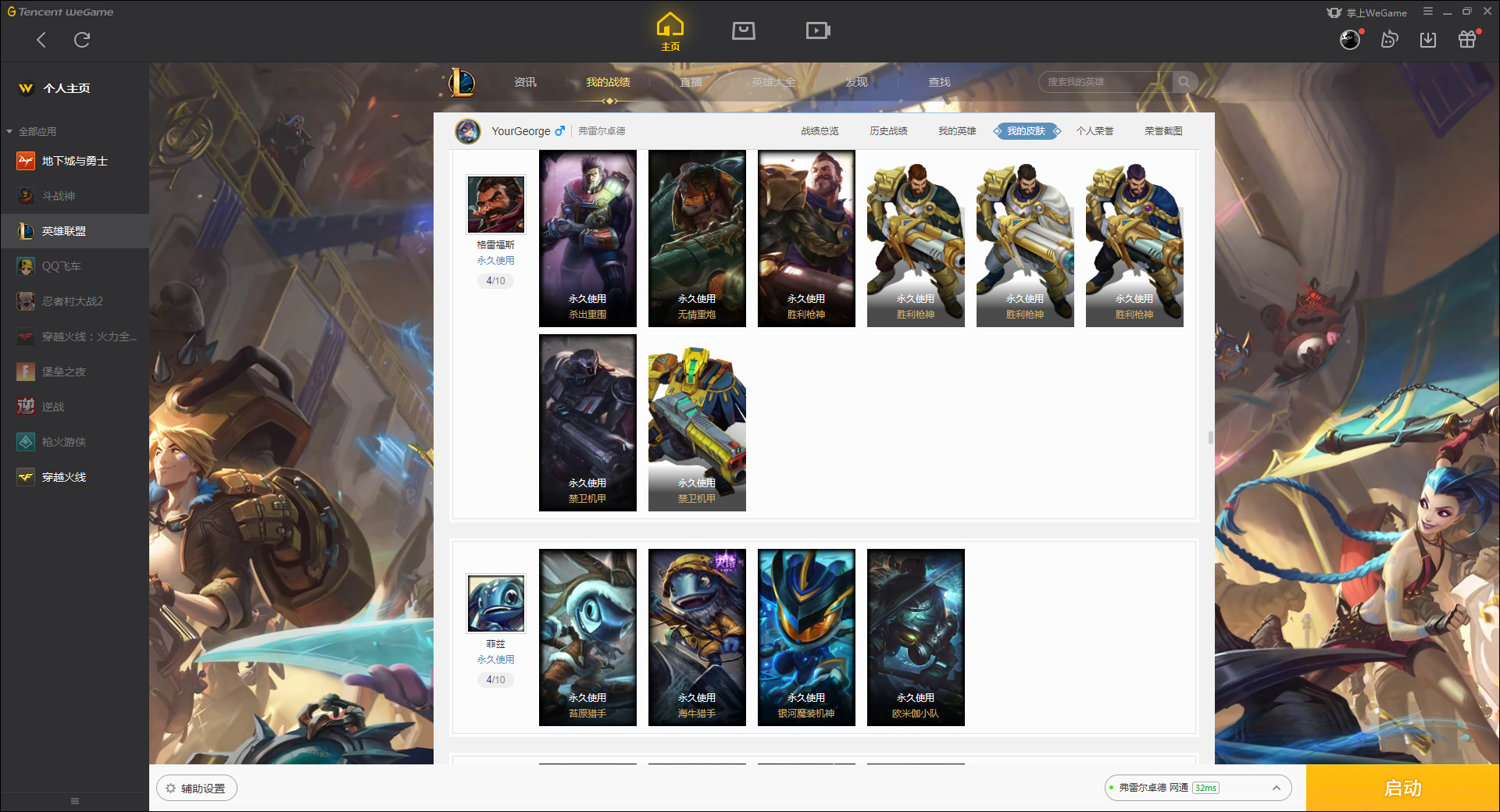The image size is (1500, 812).
Task: Open the store bag icon
Action: (x=744, y=30)
